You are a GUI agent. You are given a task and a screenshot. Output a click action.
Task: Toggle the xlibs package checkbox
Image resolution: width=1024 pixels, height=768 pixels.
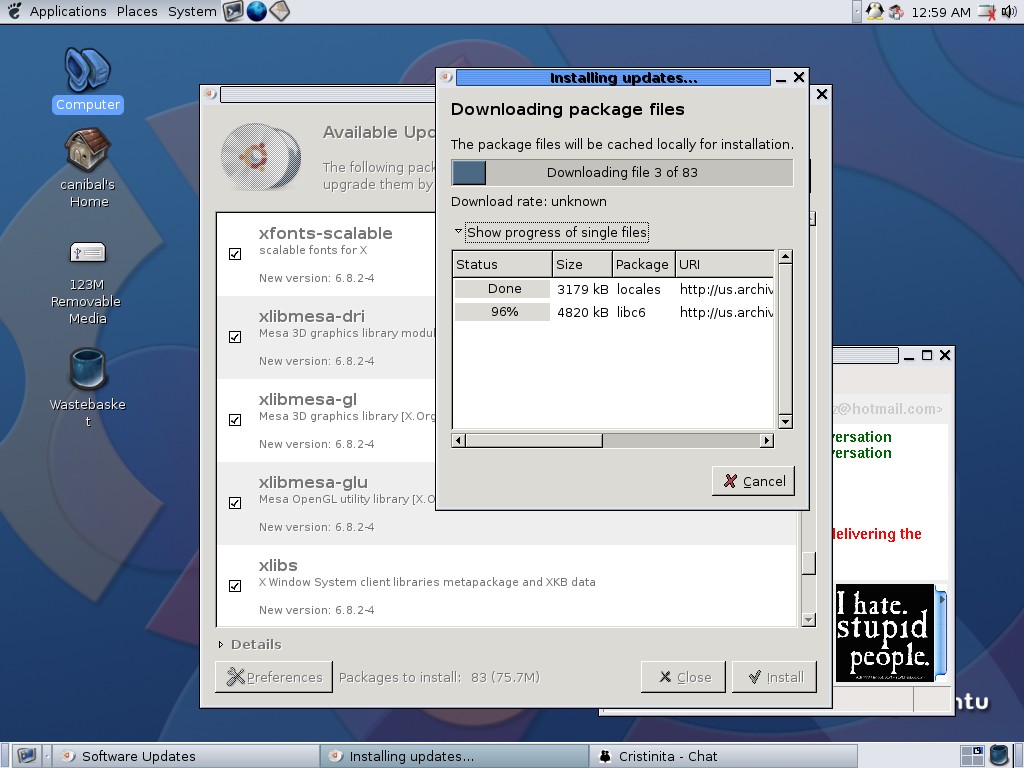(x=235, y=586)
